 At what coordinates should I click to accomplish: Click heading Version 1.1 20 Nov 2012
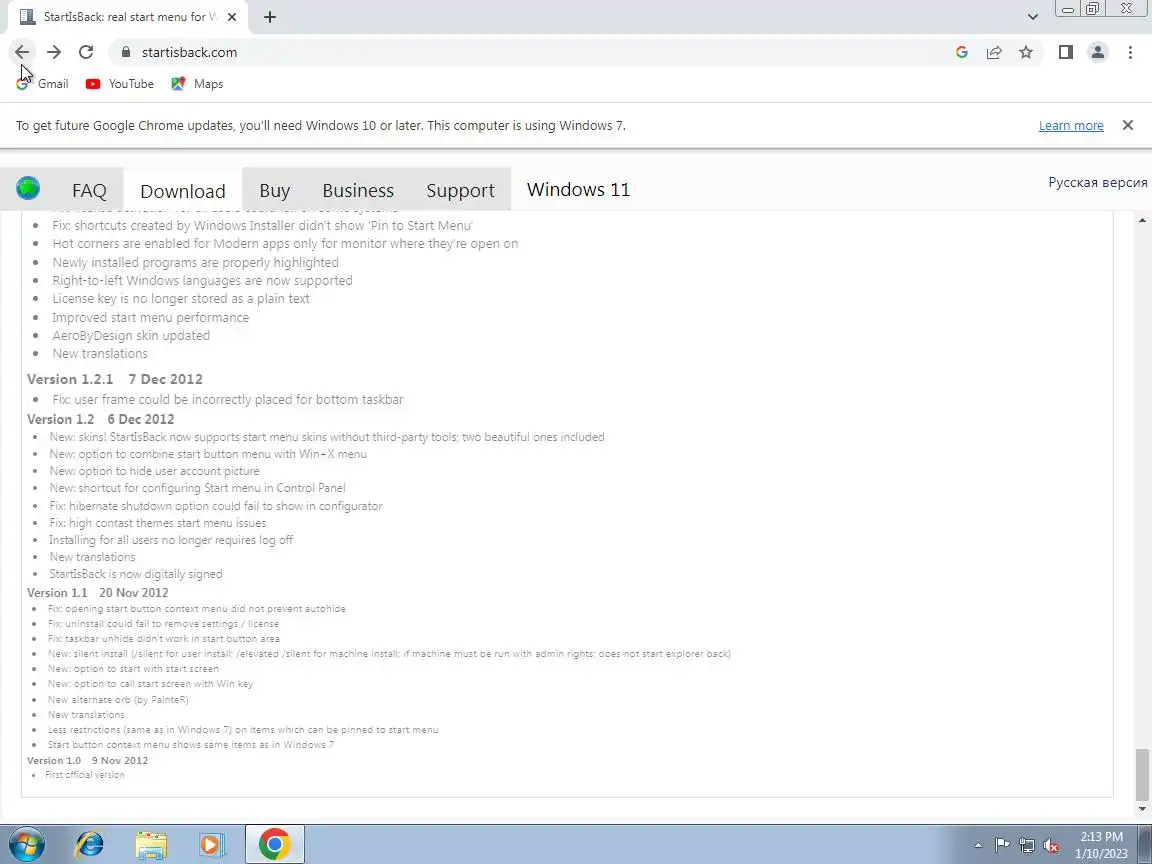tap(98, 593)
